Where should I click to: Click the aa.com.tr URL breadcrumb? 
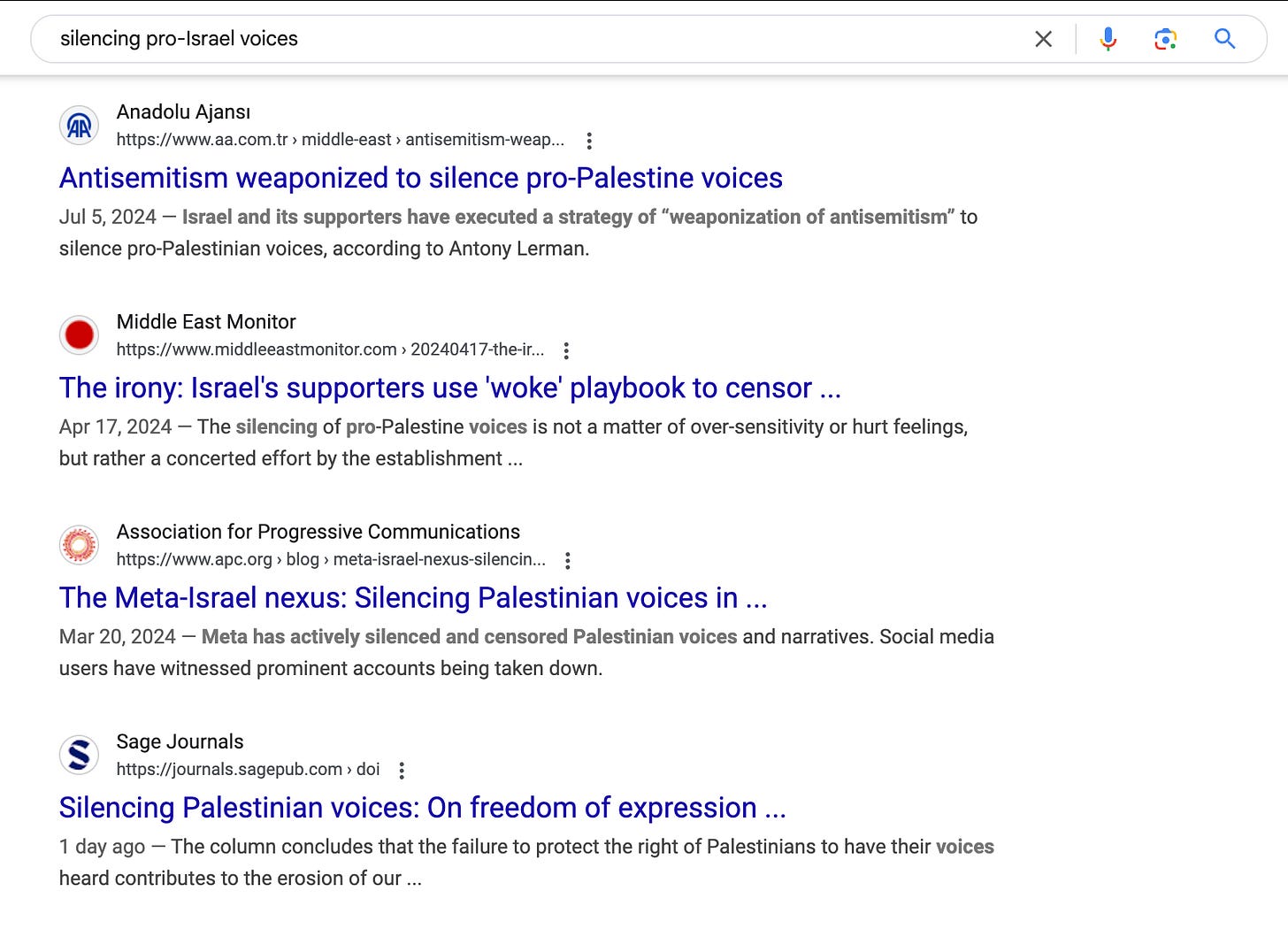[341, 140]
